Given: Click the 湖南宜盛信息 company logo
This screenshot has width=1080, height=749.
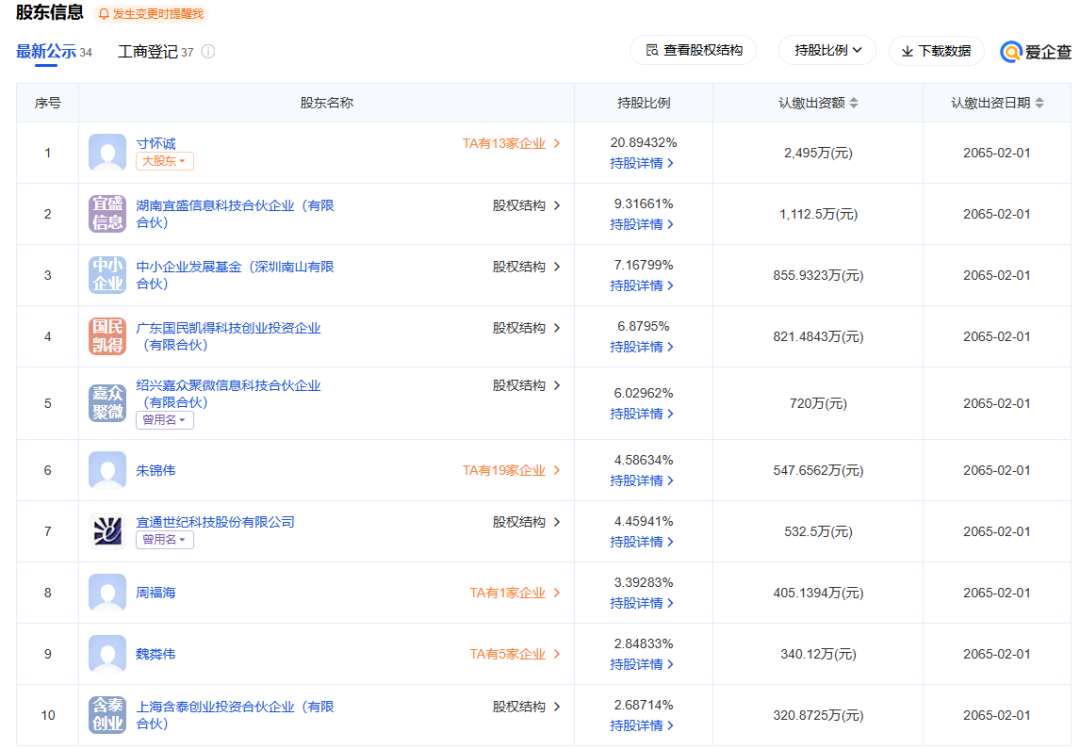Looking at the screenshot, I should [x=107, y=214].
